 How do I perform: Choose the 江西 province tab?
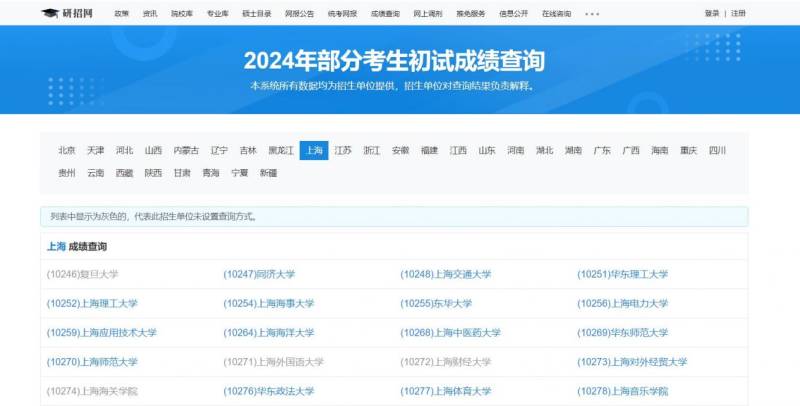(x=458, y=150)
